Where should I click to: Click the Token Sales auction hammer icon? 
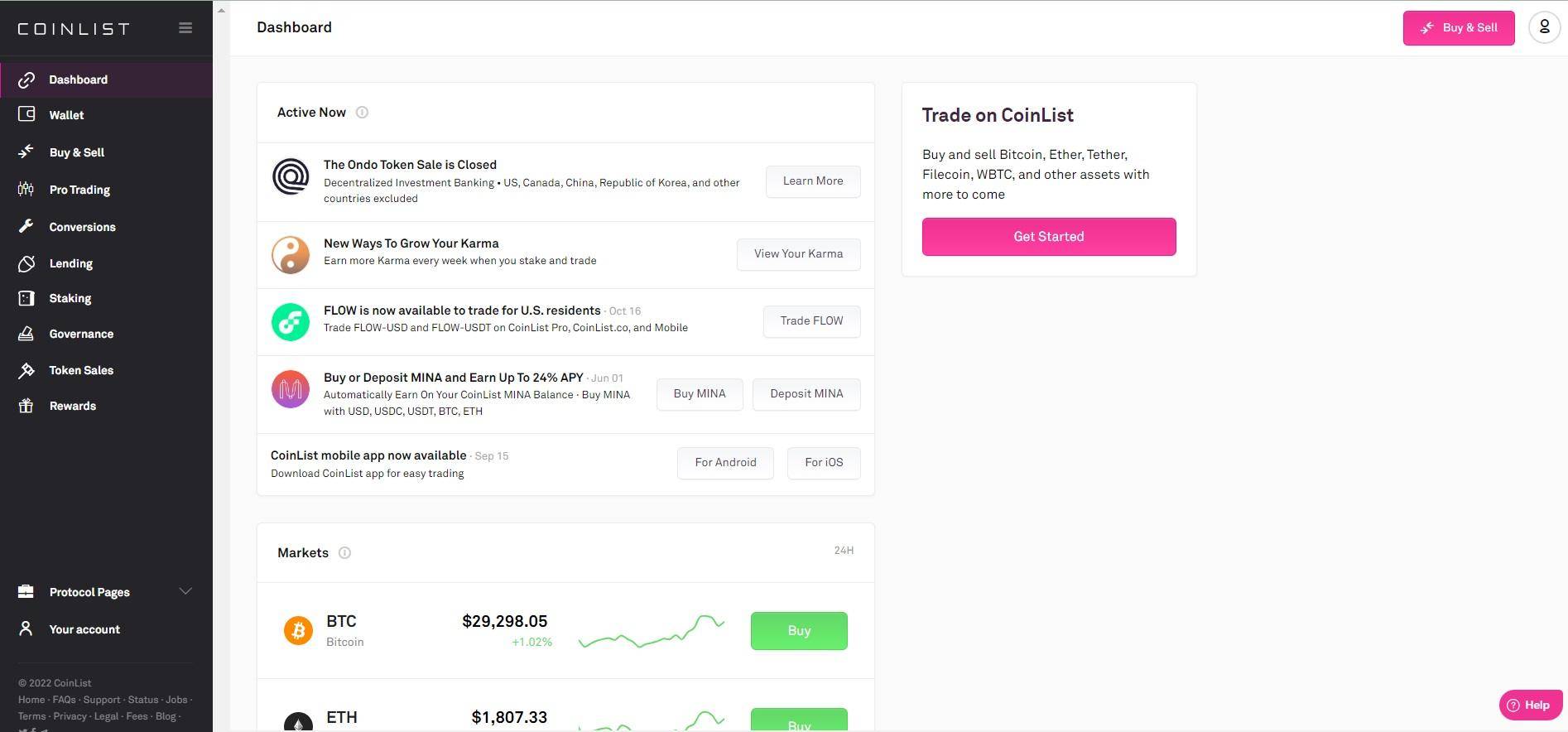(x=26, y=370)
